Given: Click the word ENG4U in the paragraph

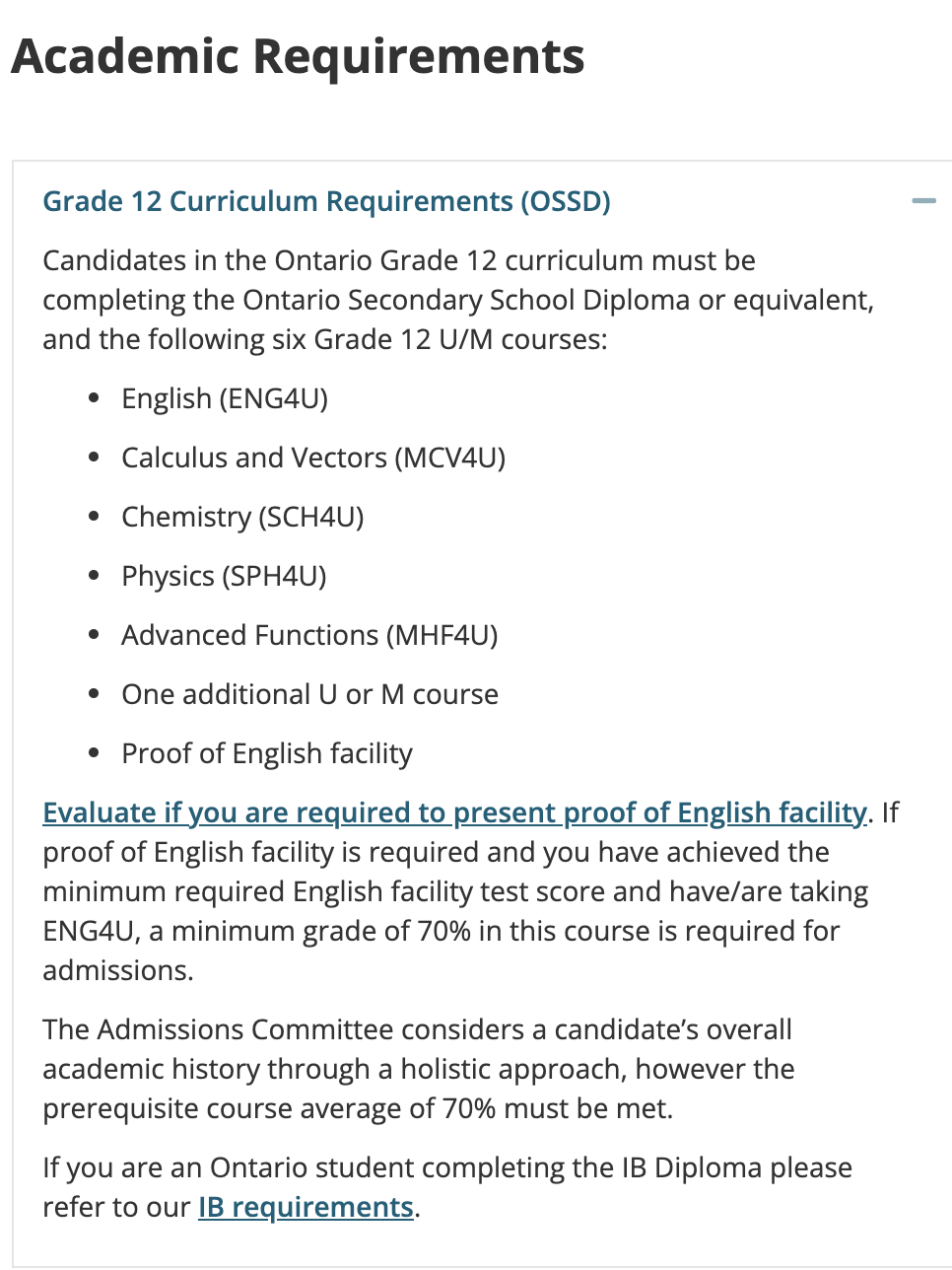Looking at the screenshot, I should pyautogui.click(x=91, y=931).
